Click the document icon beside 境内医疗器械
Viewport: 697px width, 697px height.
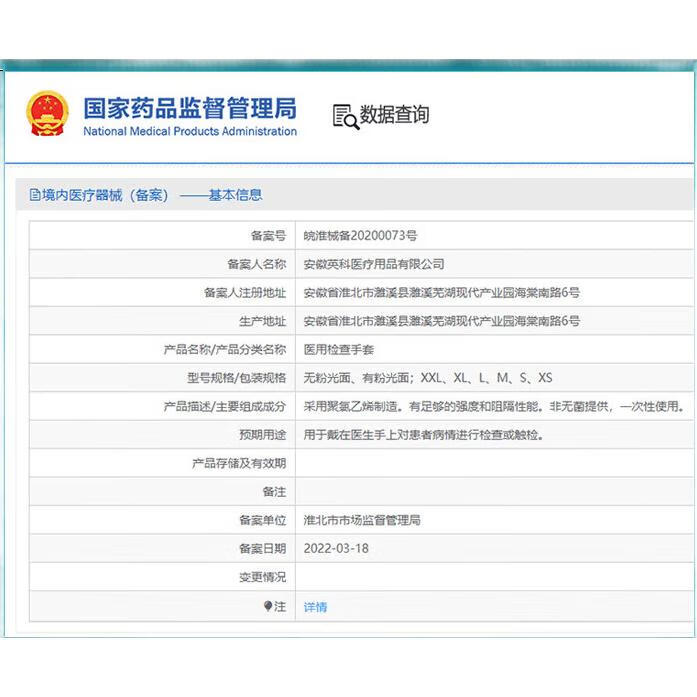(x=35, y=195)
